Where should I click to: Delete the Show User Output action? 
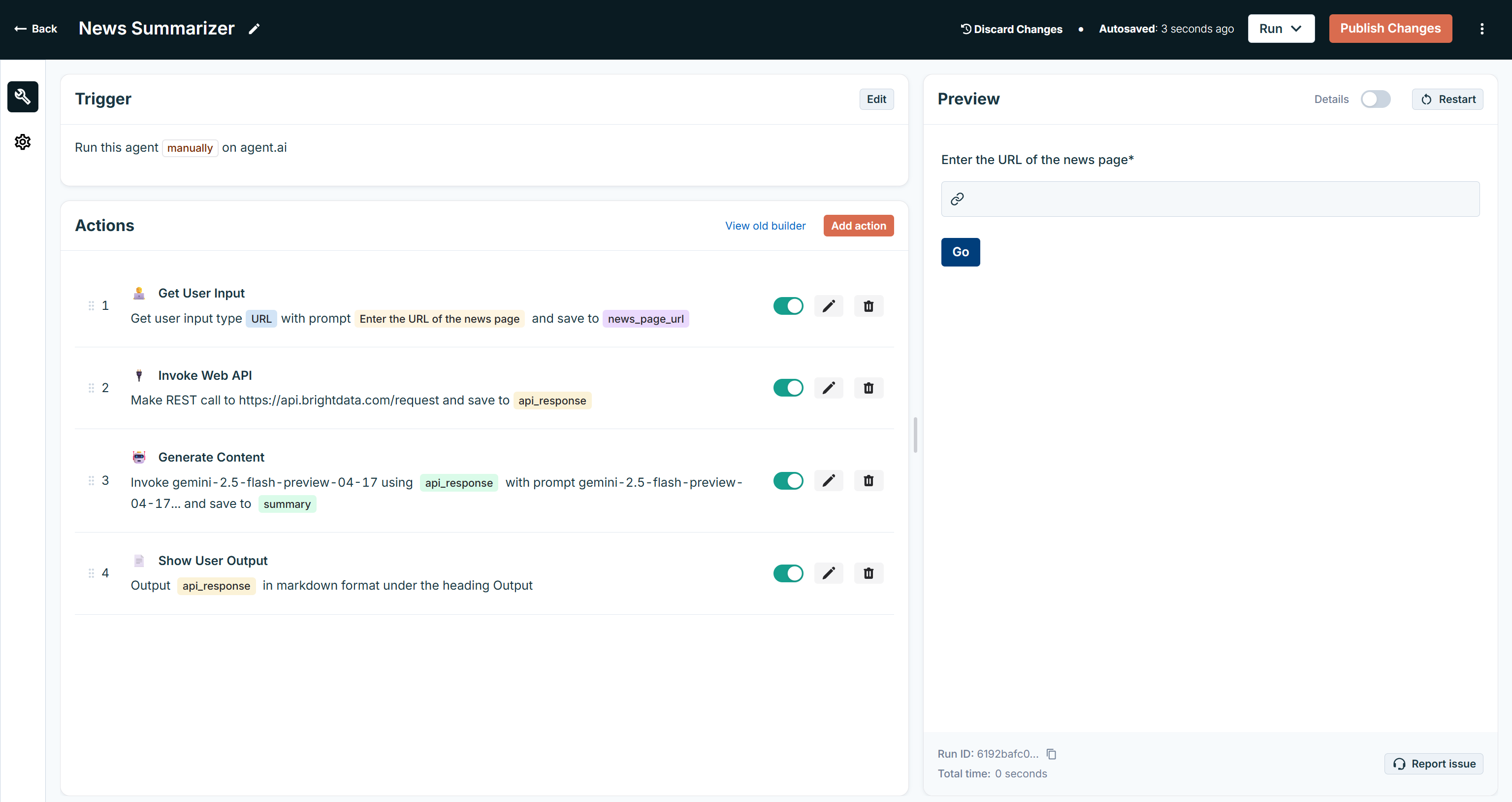868,573
